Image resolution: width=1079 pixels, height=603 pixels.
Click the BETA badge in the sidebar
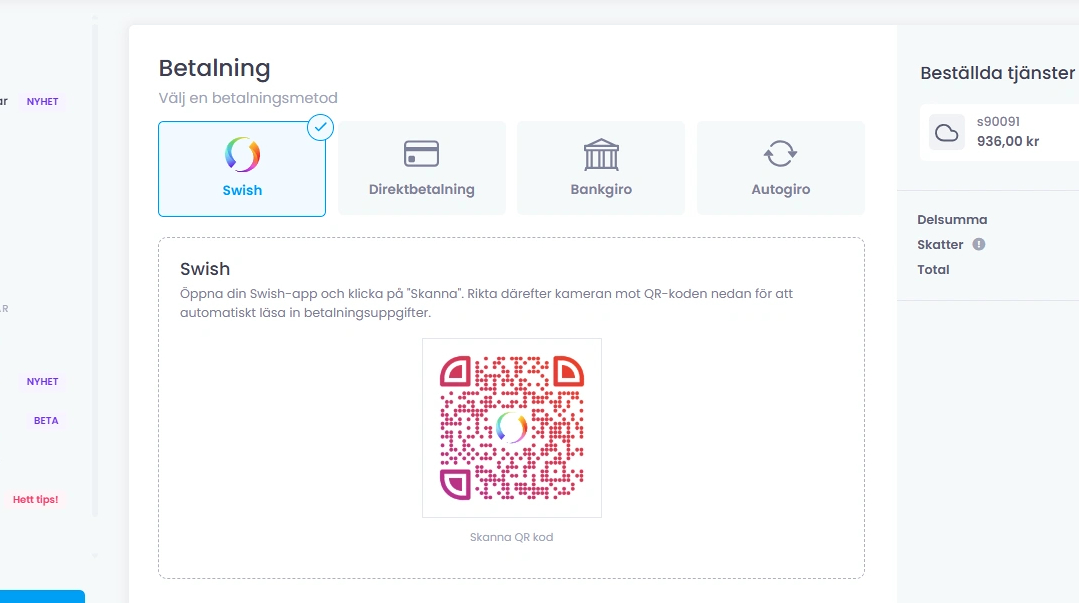coord(46,421)
